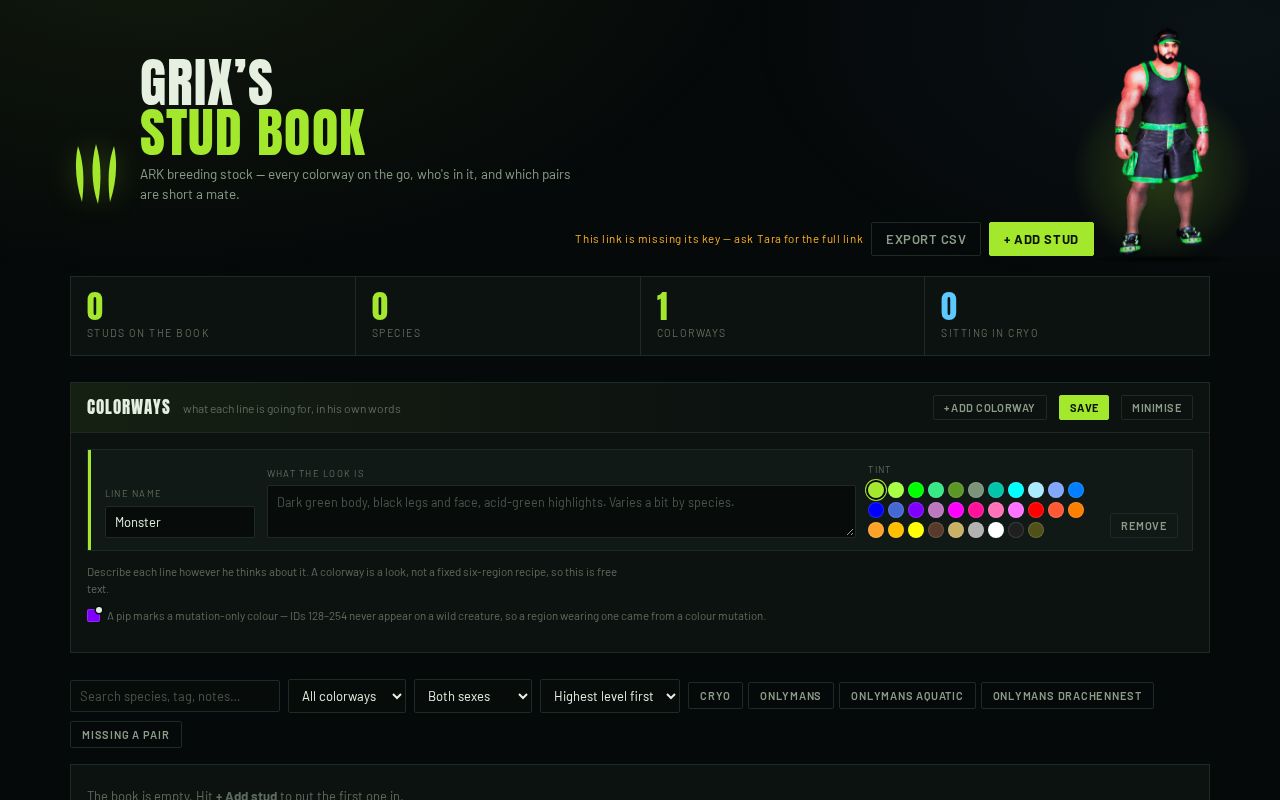This screenshot has height=800, width=1280.
Task: Click the Studs on the Book stat
Action: point(213,316)
